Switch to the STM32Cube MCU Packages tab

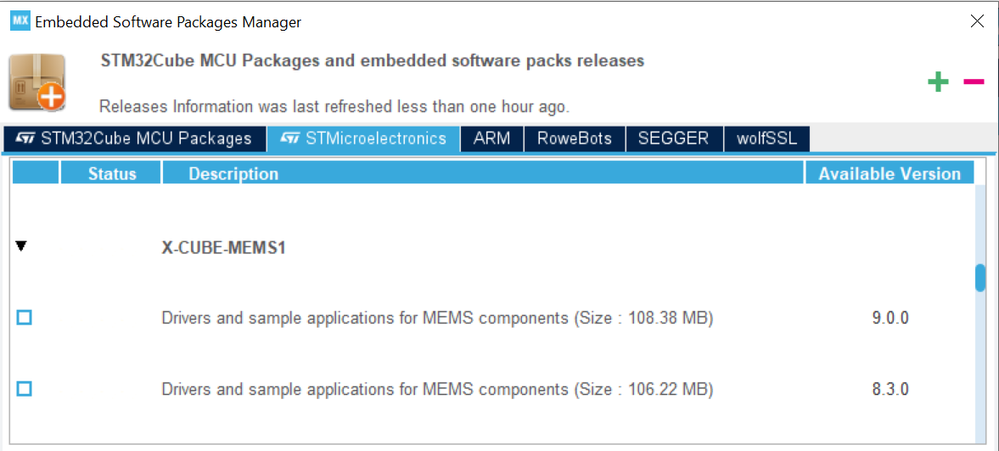[x=135, y=138]
